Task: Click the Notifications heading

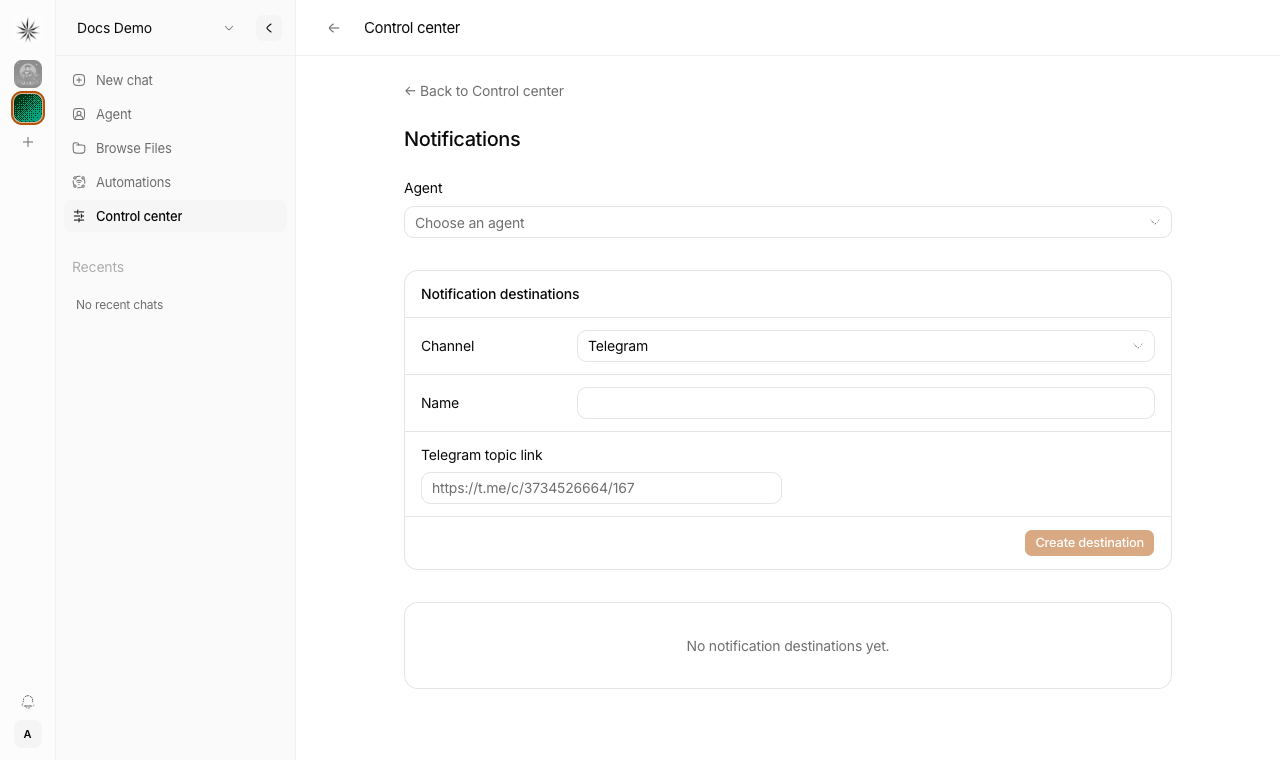Action: [462, 139]
